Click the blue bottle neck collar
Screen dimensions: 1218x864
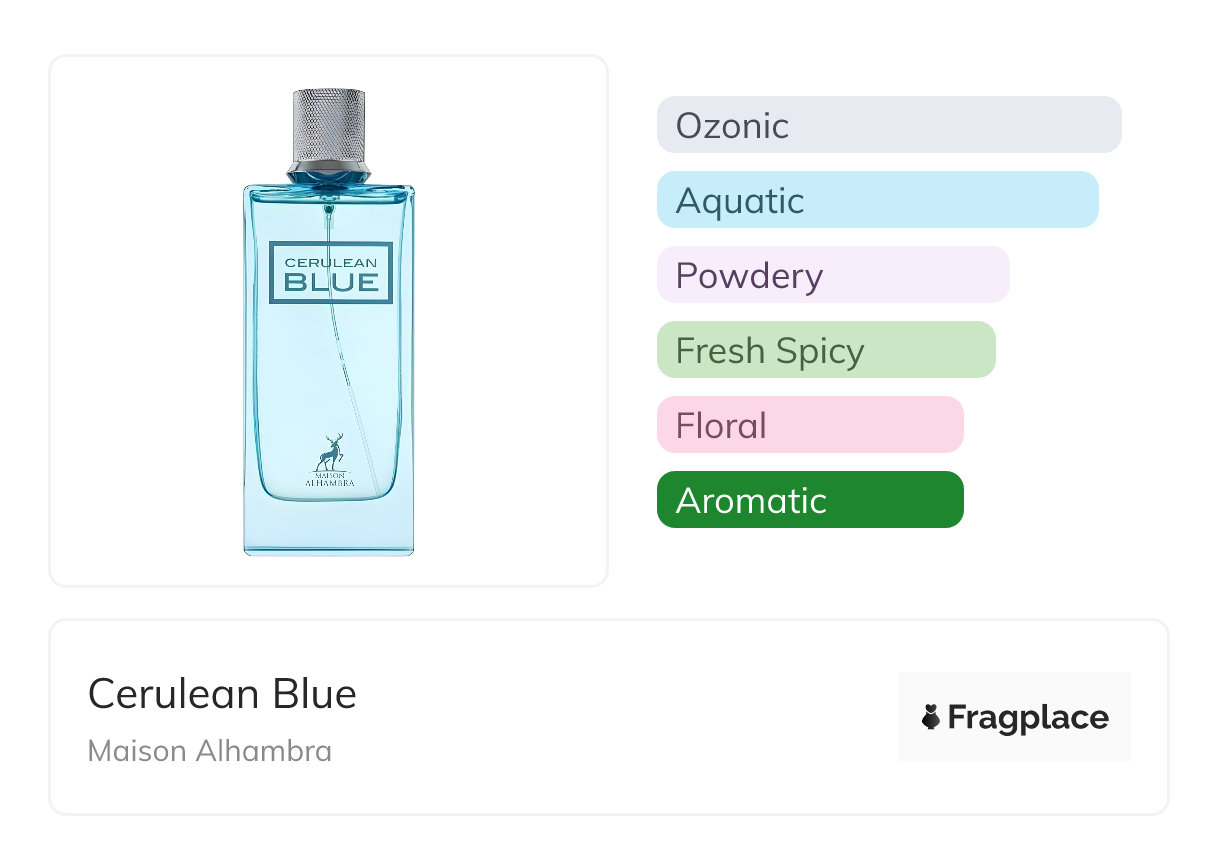[x=329, y=176]
